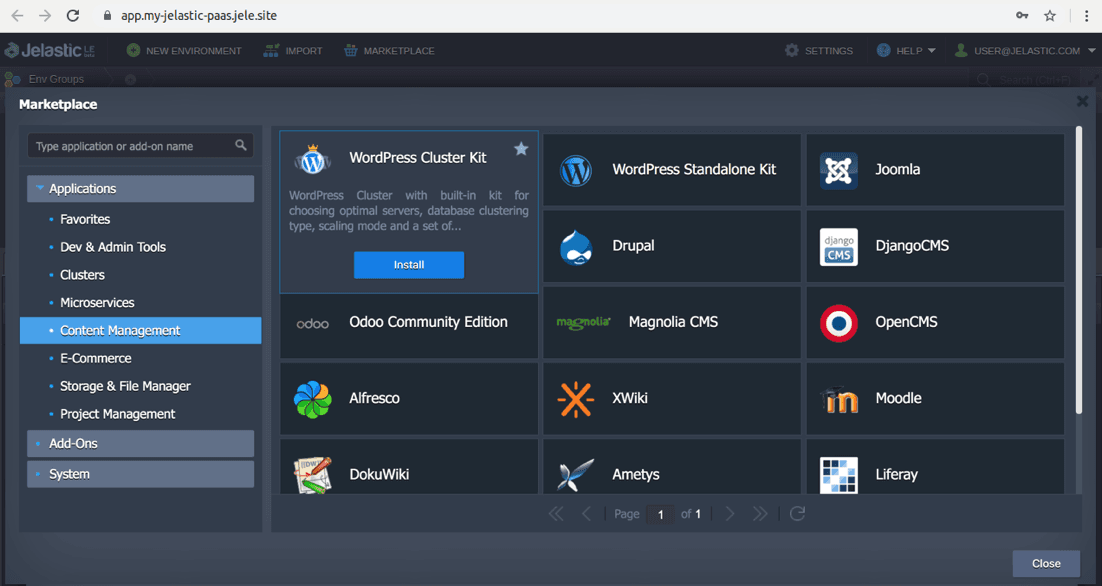Image resolution: width=1102 pixels, height=586 pixels.
Task: Select the Content Management category
Action: point(141,330)
